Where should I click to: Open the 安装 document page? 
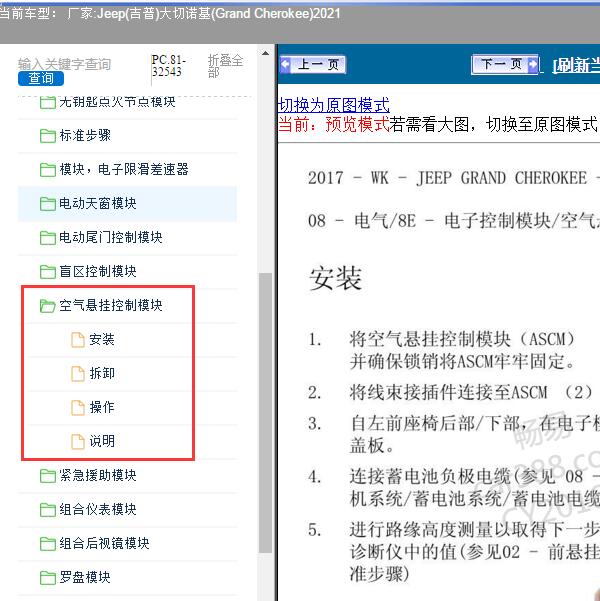tap(102, 340)
